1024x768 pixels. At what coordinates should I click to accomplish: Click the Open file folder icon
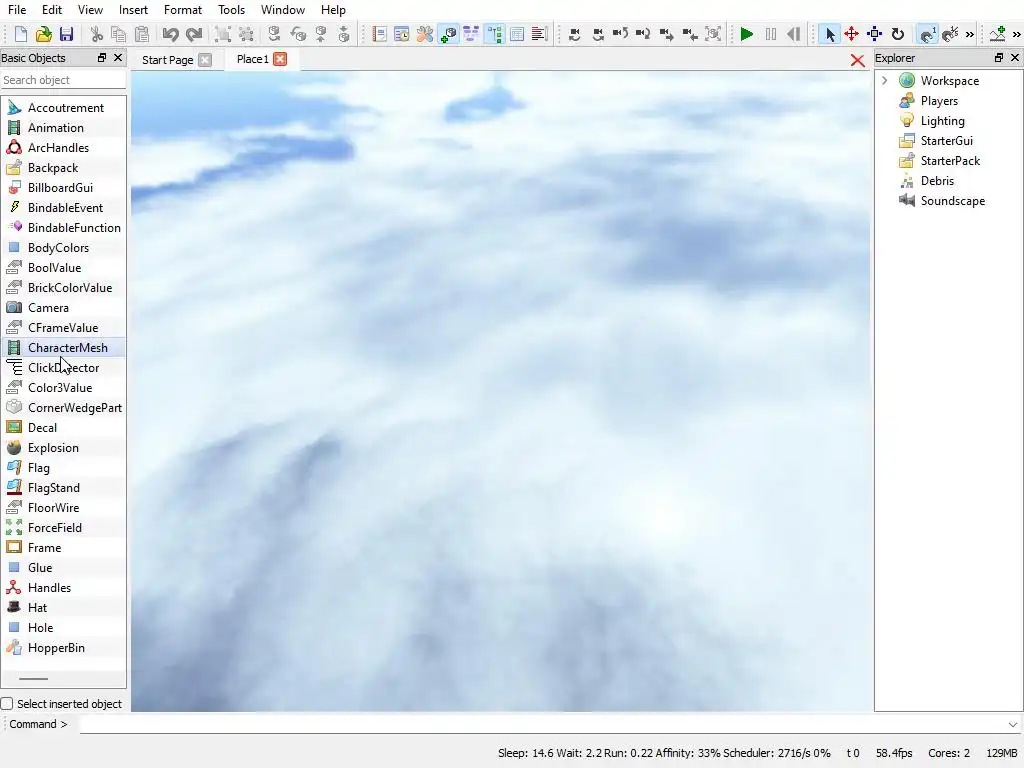coord(44,34)
